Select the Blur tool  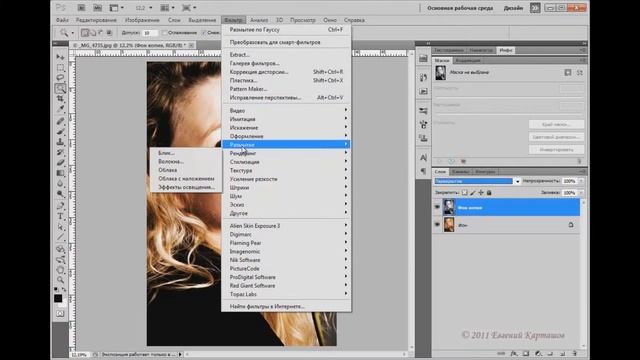pos(60,184)
